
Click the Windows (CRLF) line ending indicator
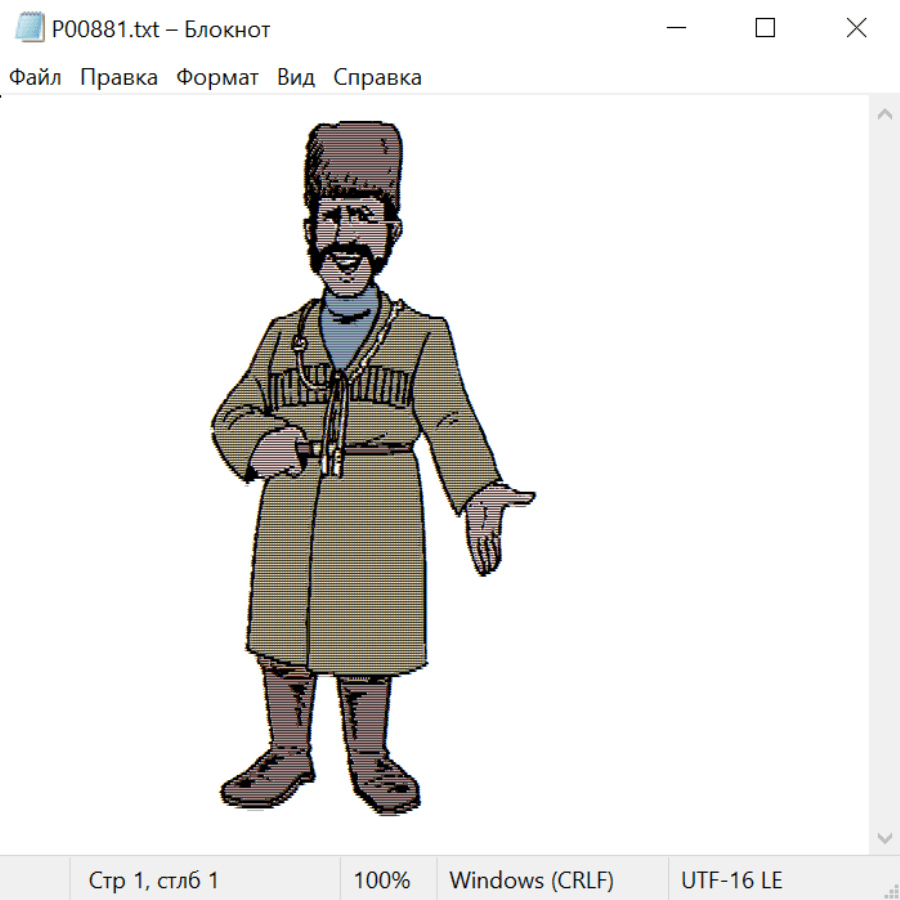point(531,881)
